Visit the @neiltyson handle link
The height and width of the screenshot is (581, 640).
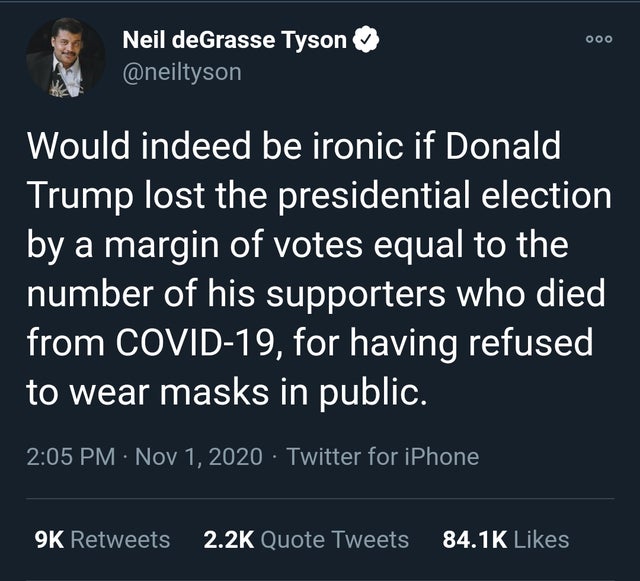[x=181, y=72]
